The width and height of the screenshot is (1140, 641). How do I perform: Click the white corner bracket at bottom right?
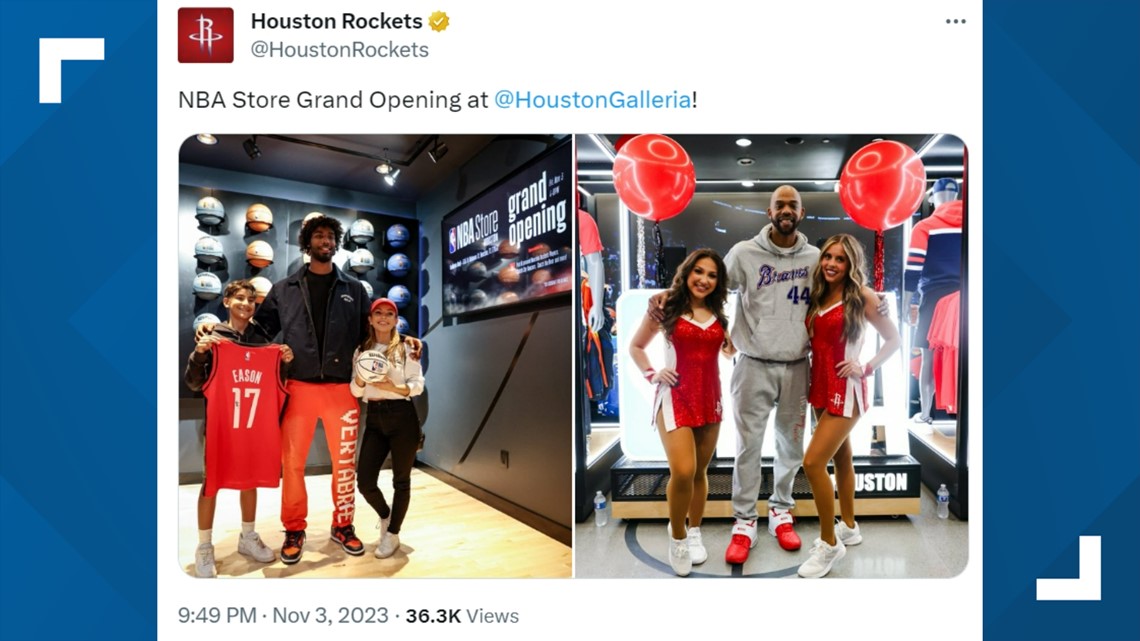coord(1069,568)
